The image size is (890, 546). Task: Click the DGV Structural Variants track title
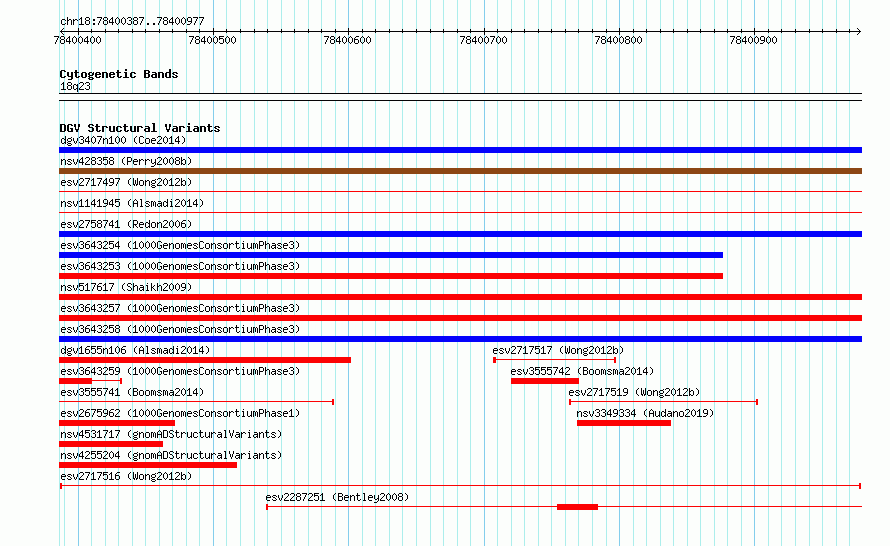click(x=140, y=128)
